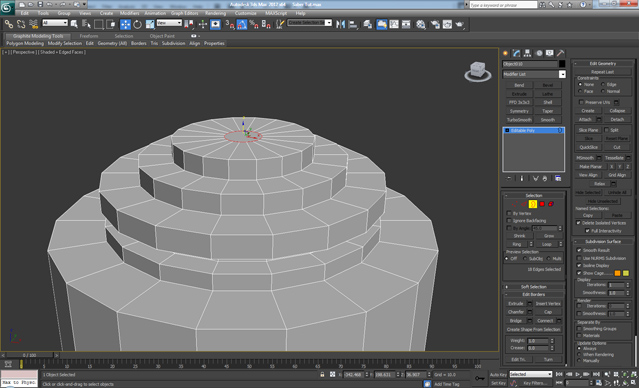Toggle the Angle Snap tool
The image size is (639, 388).
click(x=242, y=24)
